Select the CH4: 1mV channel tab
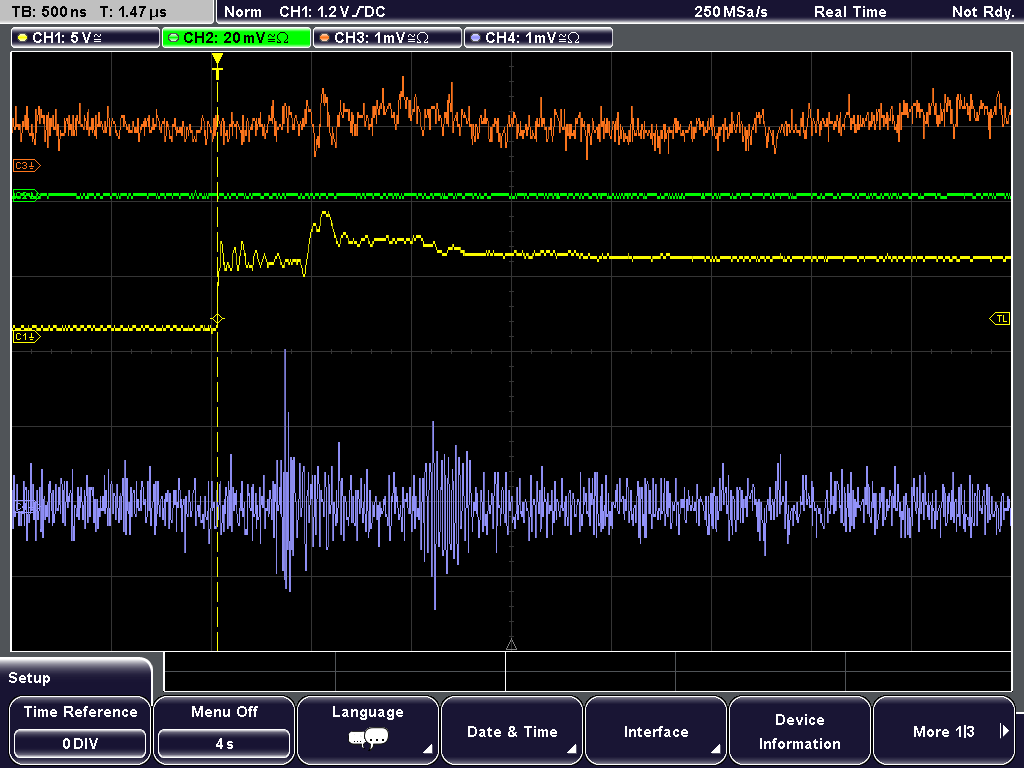 click(x=538, y=38)
